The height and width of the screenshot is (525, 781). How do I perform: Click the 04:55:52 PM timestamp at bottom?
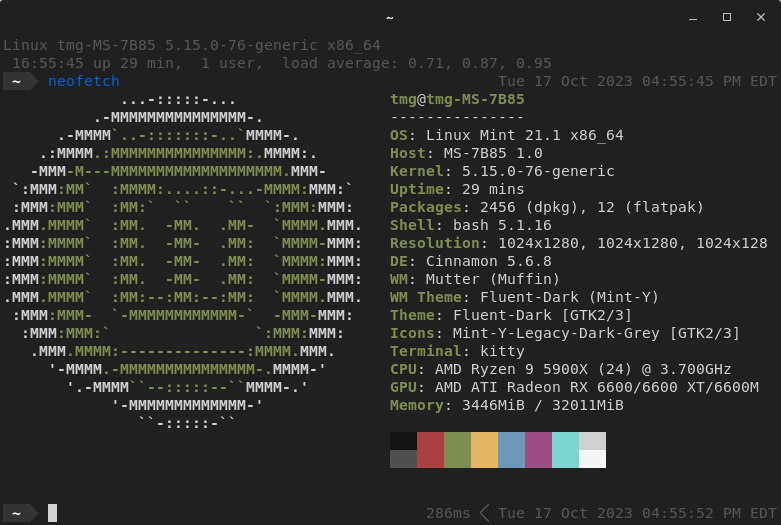tap(637, 513)
